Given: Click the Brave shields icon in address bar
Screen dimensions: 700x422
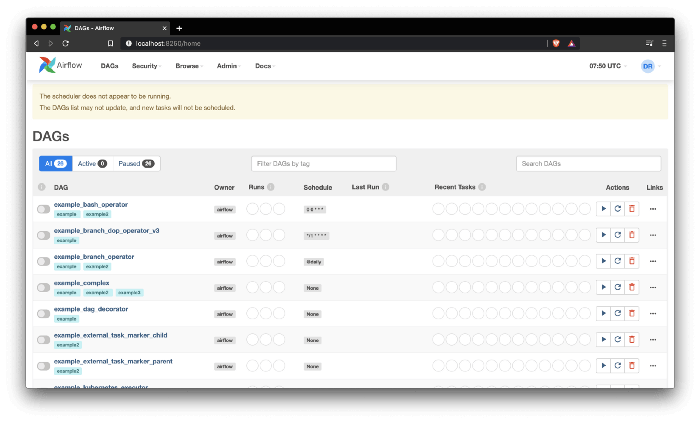Looking at the screenshot, I should (x=556, y=43).
